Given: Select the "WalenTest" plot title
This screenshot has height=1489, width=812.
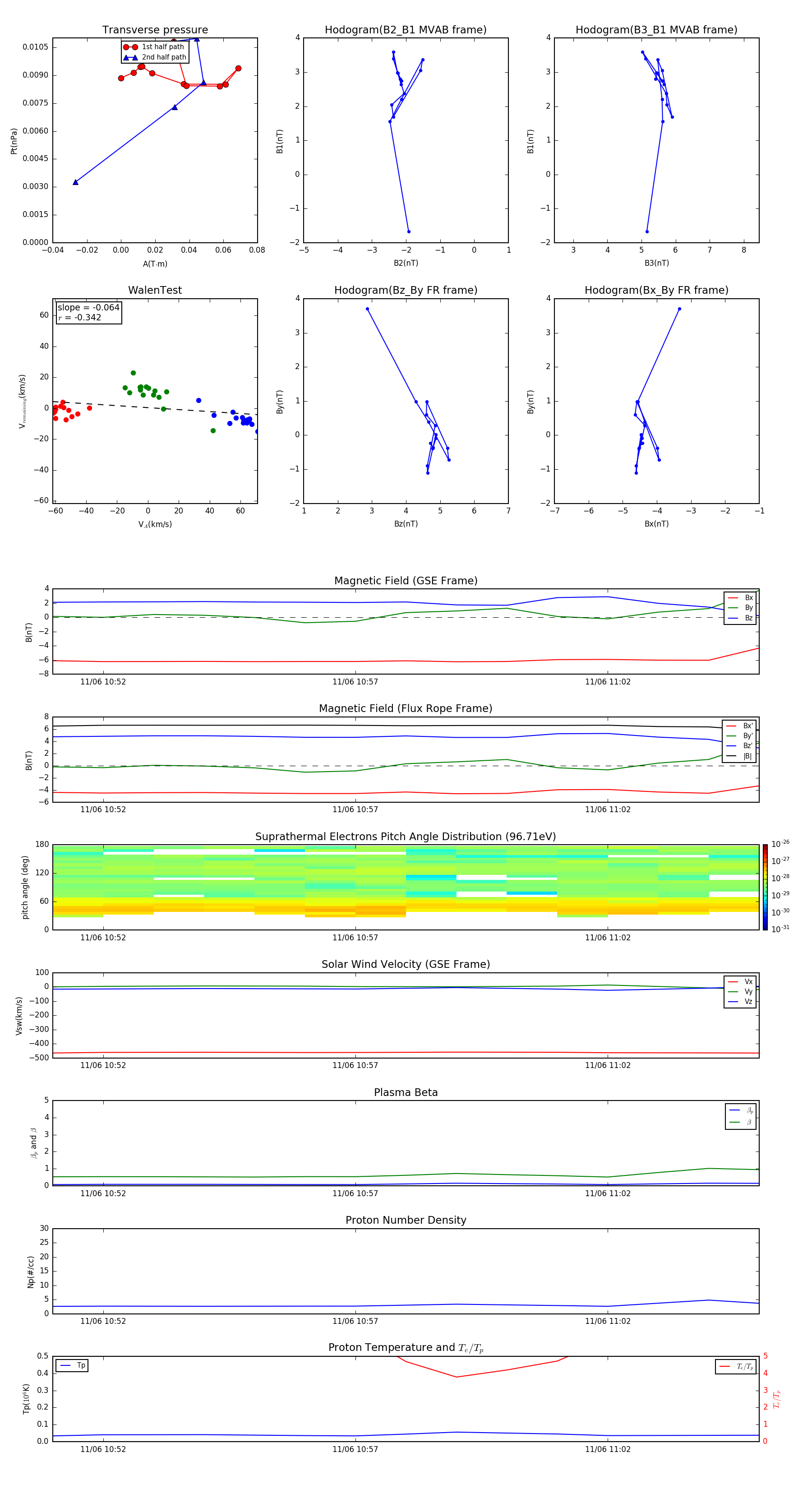Looking at the screenshot, I should (155, 290).
